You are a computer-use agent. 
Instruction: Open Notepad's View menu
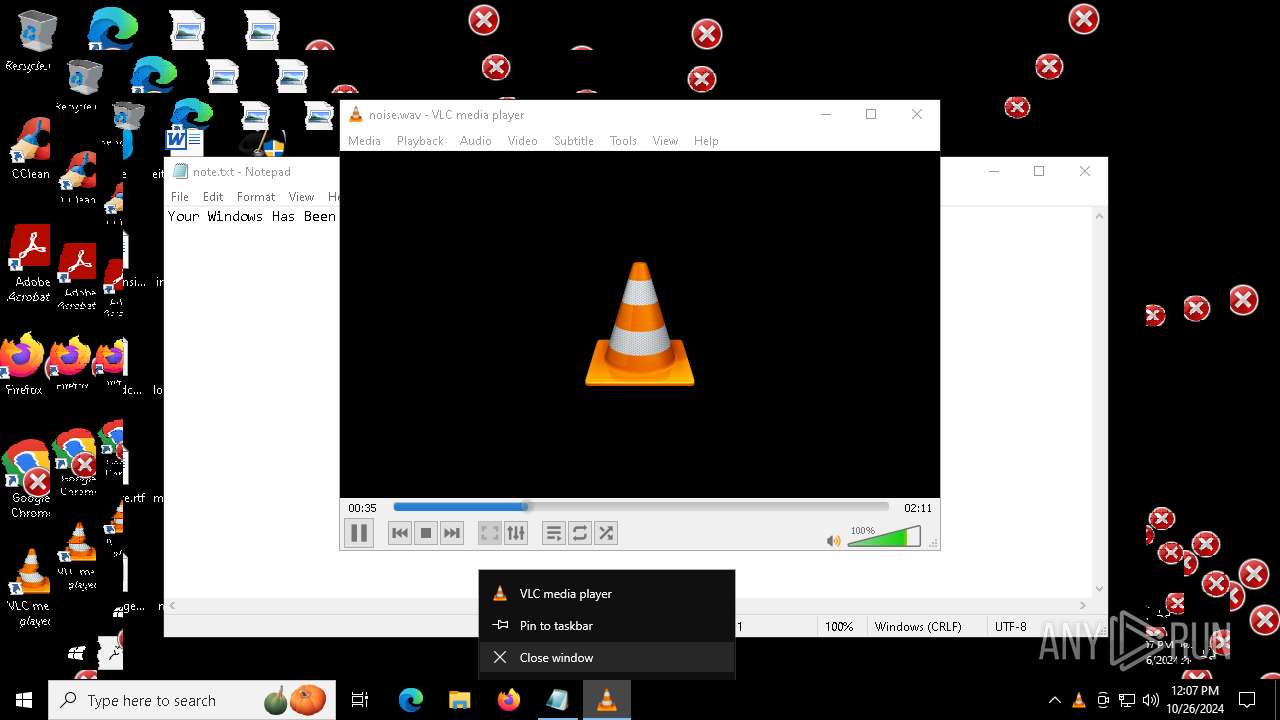tap(301, 197)
